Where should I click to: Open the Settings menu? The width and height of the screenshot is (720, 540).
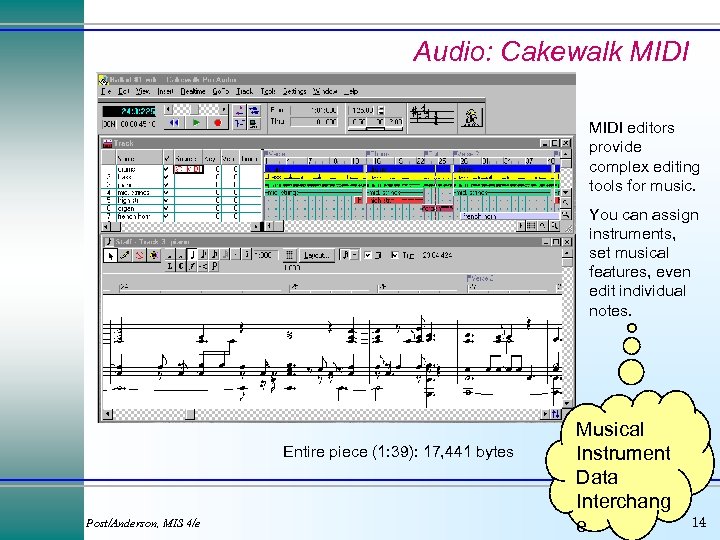[294, 91]
